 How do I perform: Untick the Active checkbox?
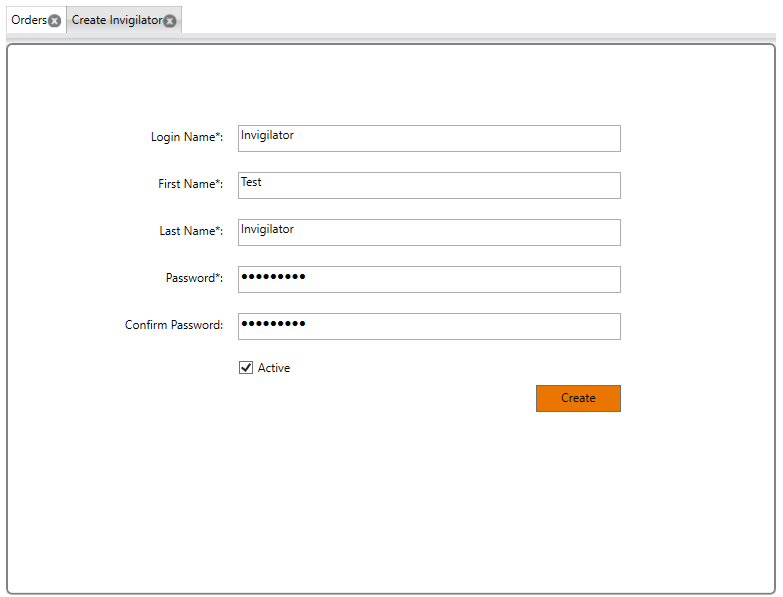pyautogui.click(x=246, y=368)
